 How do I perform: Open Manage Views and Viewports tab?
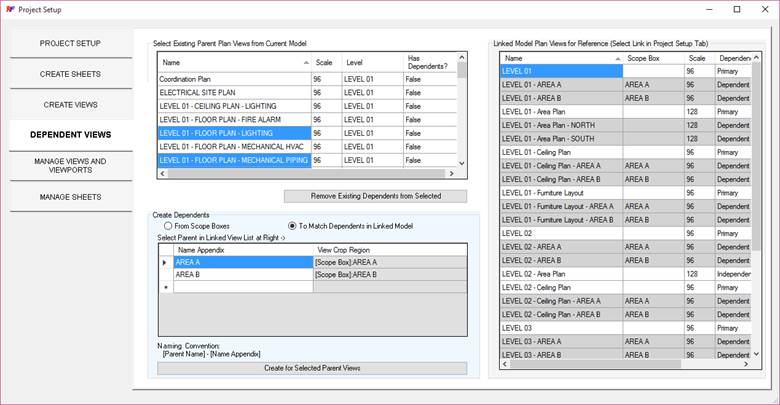coord(70,165)
